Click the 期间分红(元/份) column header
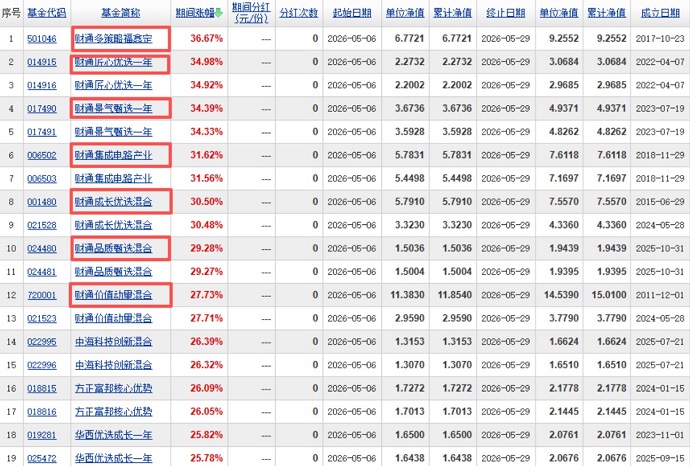Image resolution: width=690 pixels, height=466 pixels. (251, 13)
